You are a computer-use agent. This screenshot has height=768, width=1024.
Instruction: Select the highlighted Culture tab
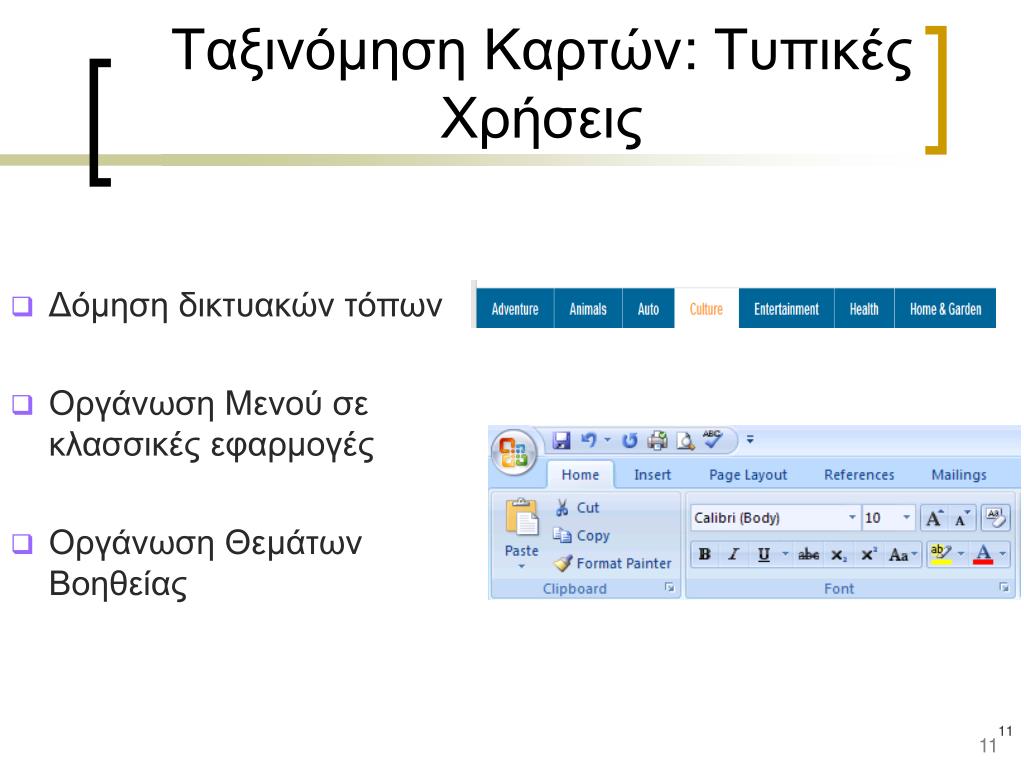point(707,308)
